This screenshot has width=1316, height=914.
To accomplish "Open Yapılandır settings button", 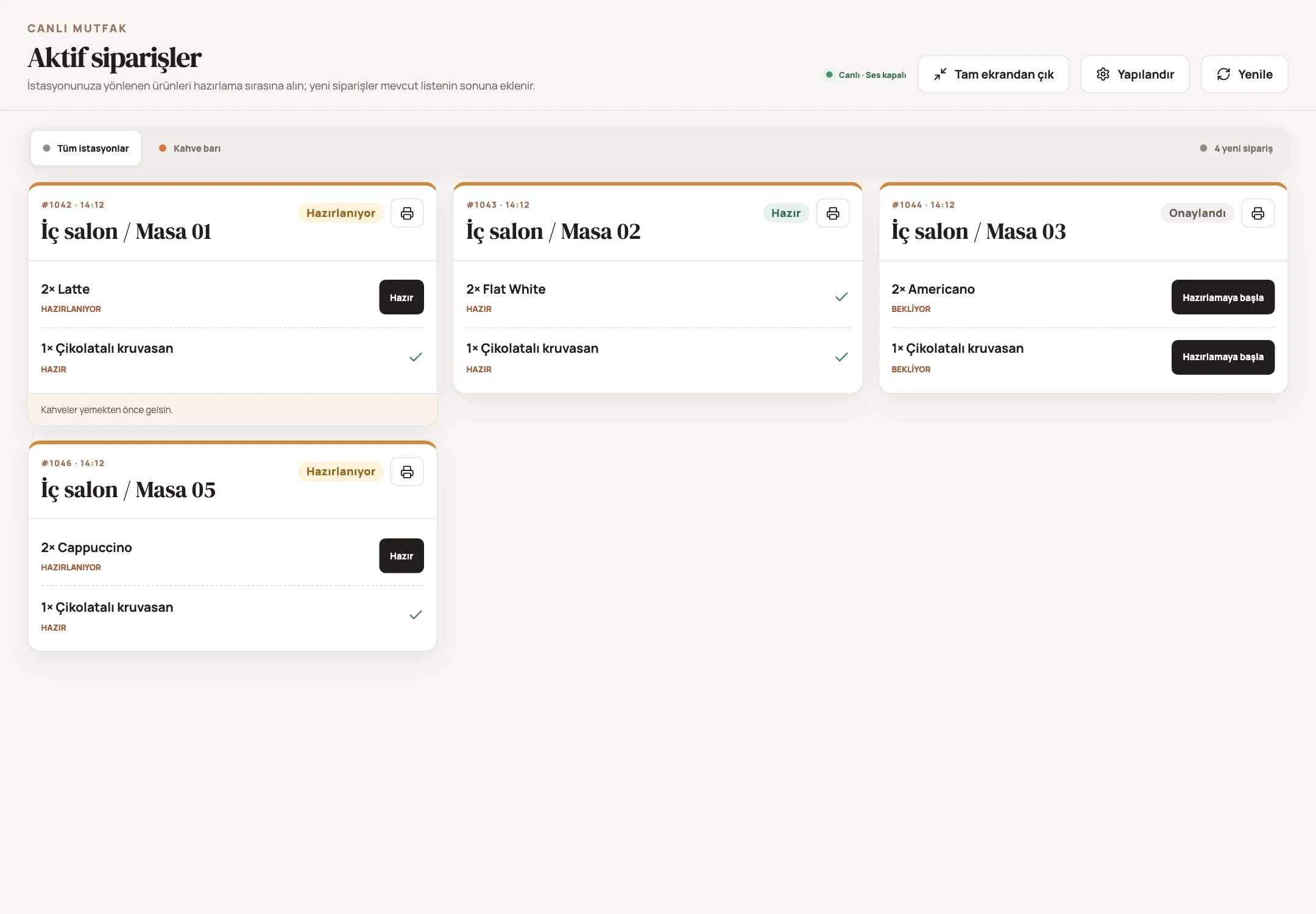I will pyautogui.click(x=1135, y=74).
